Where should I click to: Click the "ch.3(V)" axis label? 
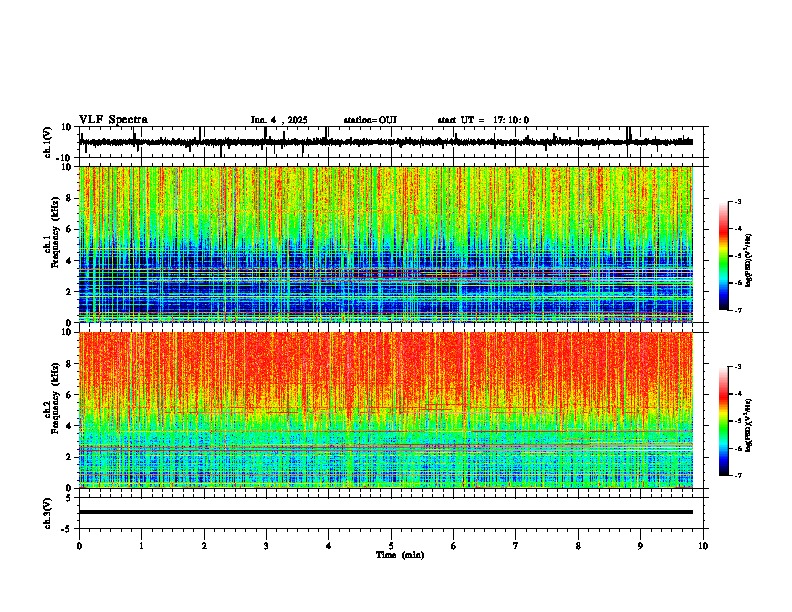pyautogui.click(x=48, y=513)
